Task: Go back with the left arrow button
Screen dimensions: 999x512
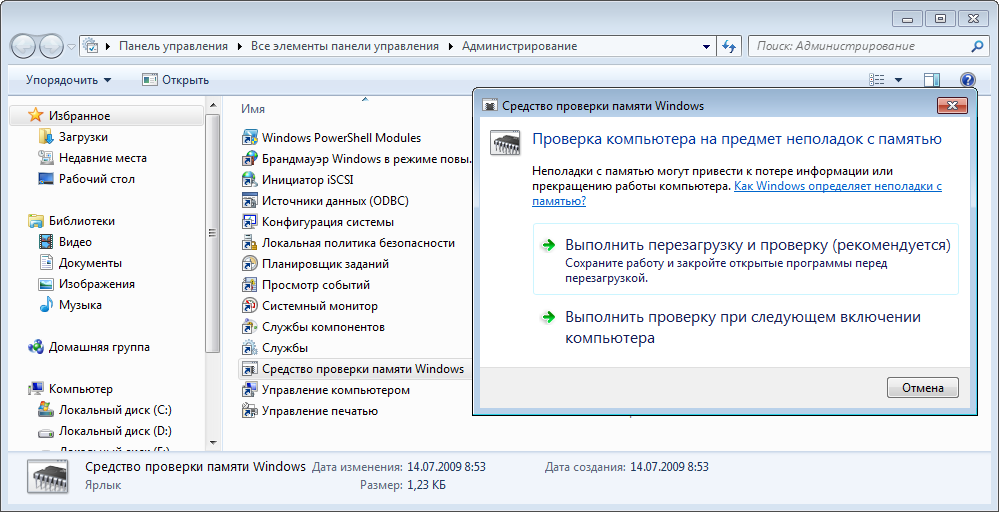Action: tap(25, 46)
